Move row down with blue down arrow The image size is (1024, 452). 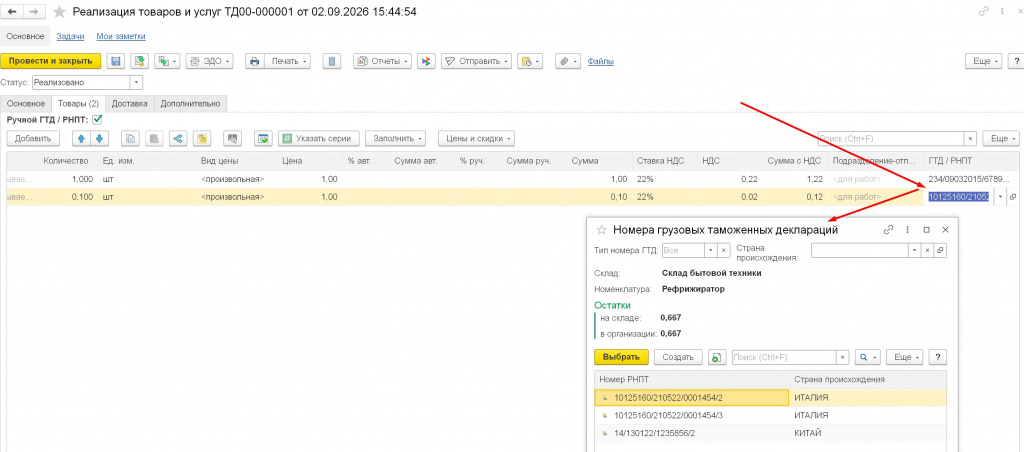99,138
